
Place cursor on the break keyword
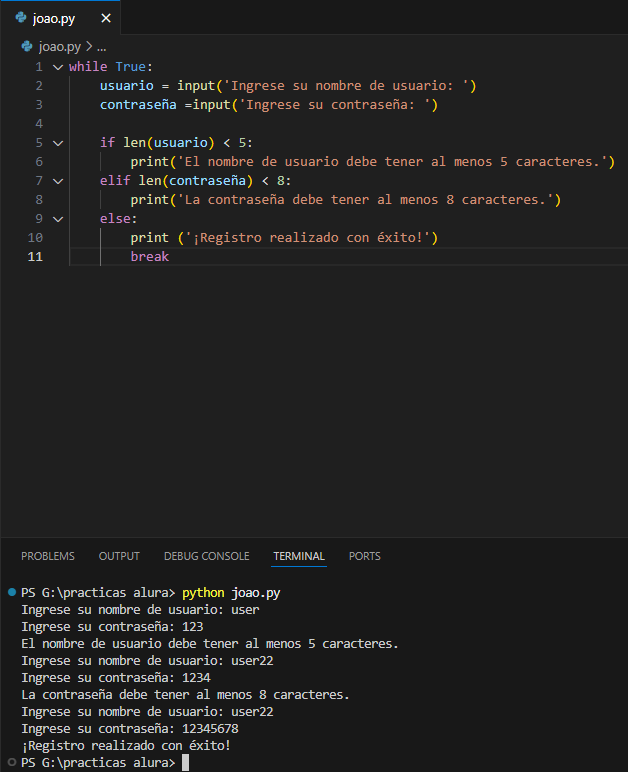click(150, 257)
